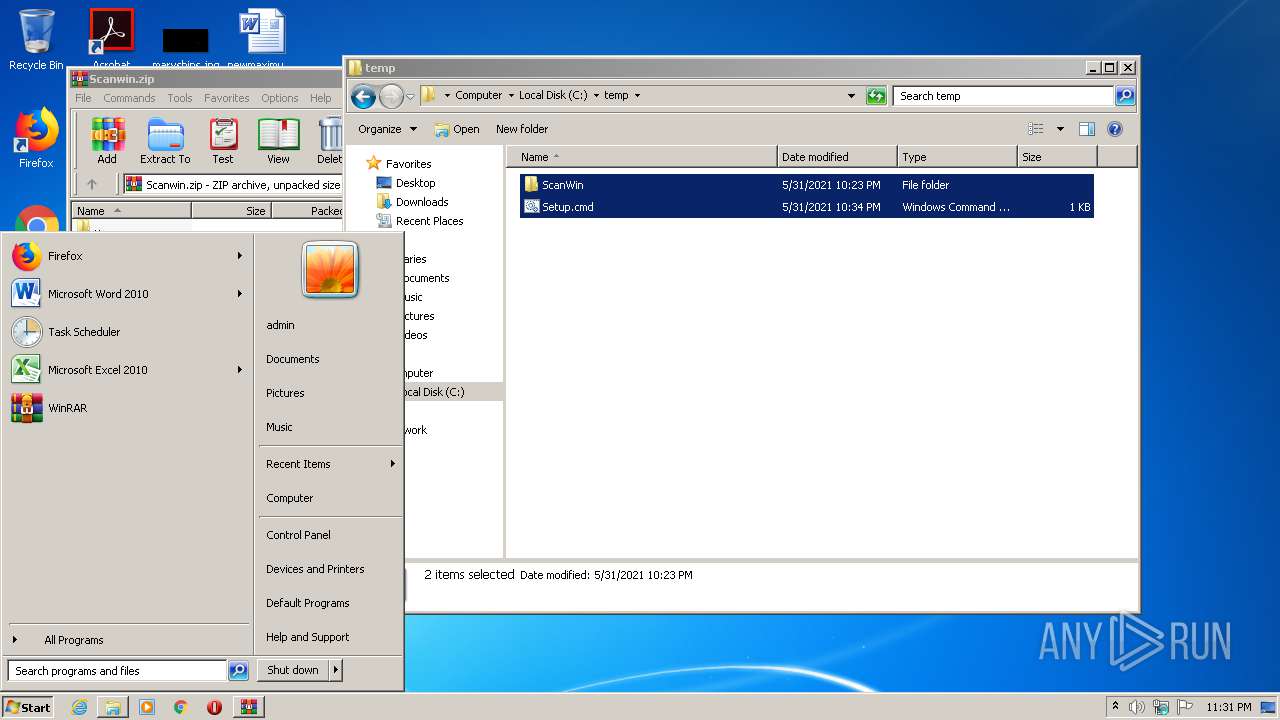Change view icon in Explorer toolbar
This screenshot has height=720, width=1280.
(x=1036, y=129)
